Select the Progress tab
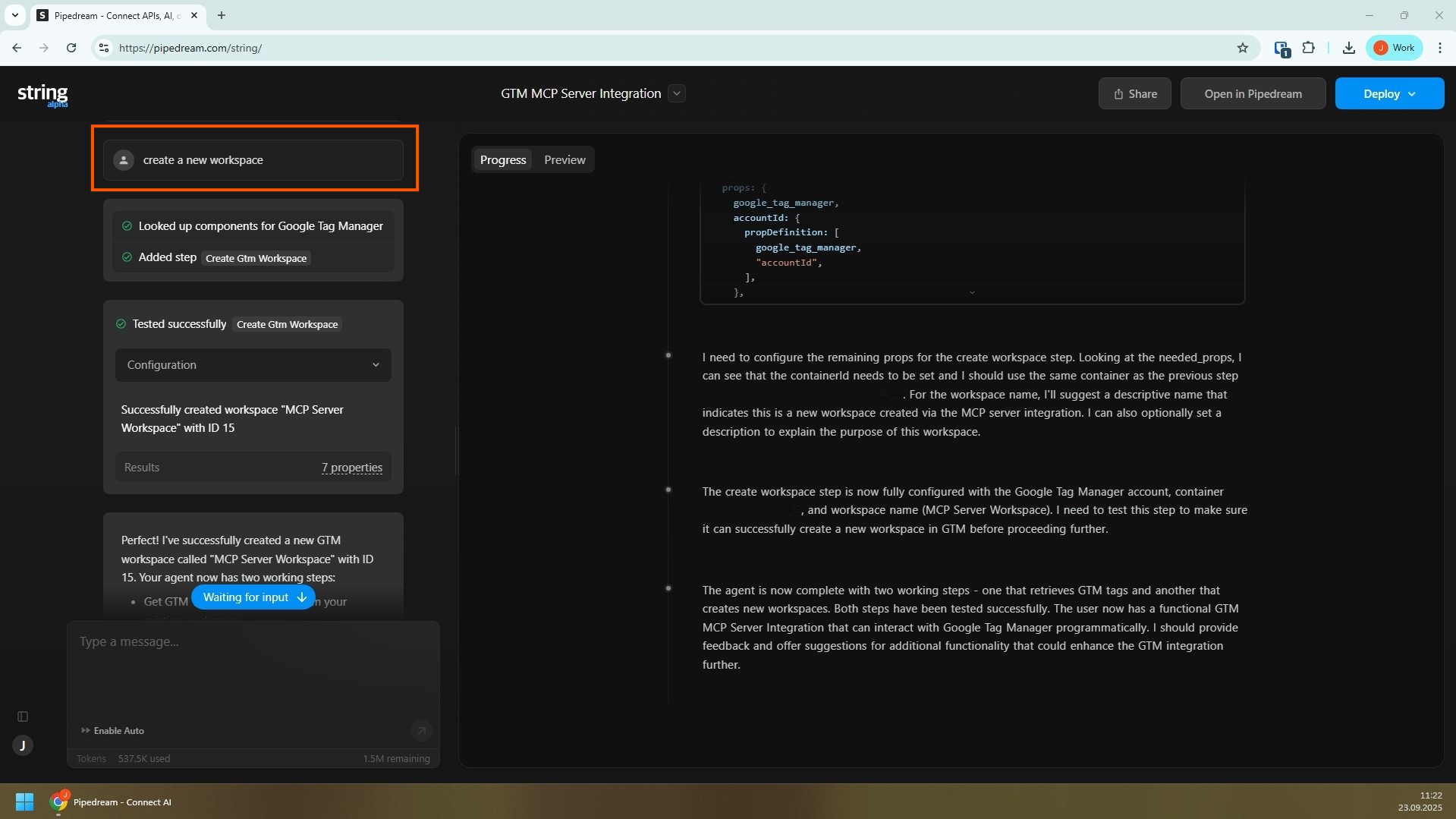The width and height of the screenshot is (1456, 819). [502, 160]
